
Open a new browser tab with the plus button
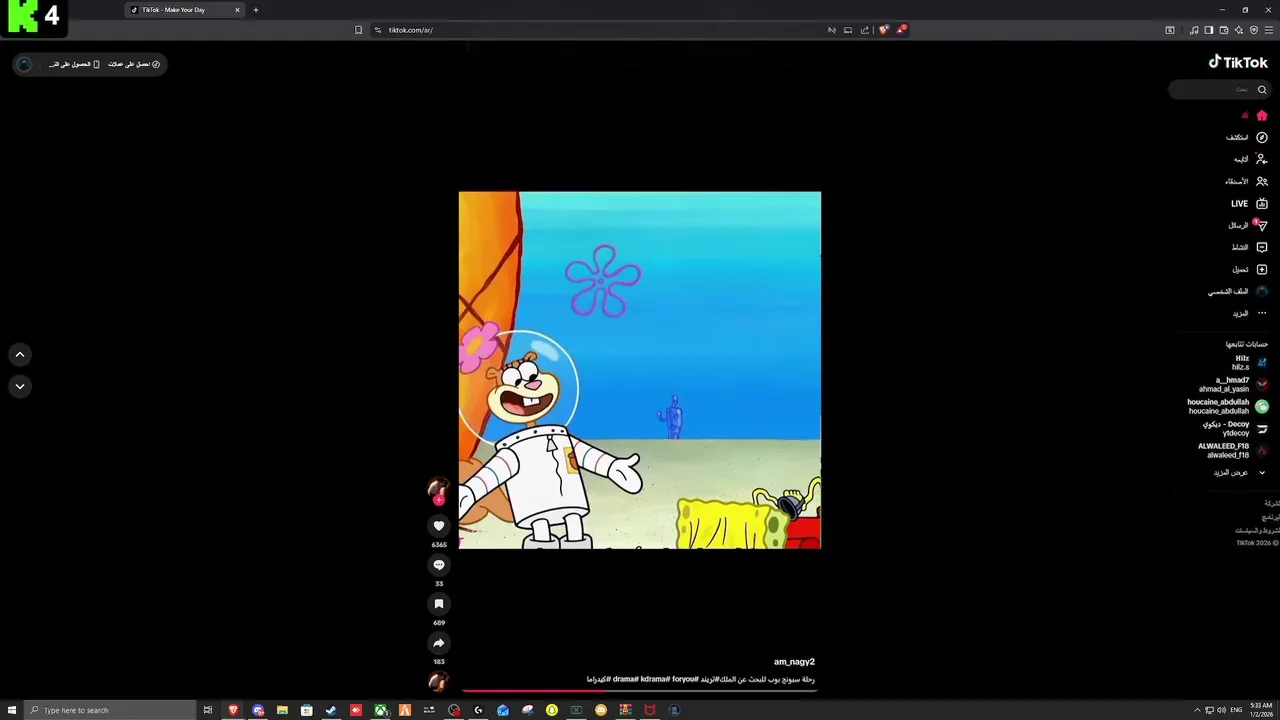256,10
